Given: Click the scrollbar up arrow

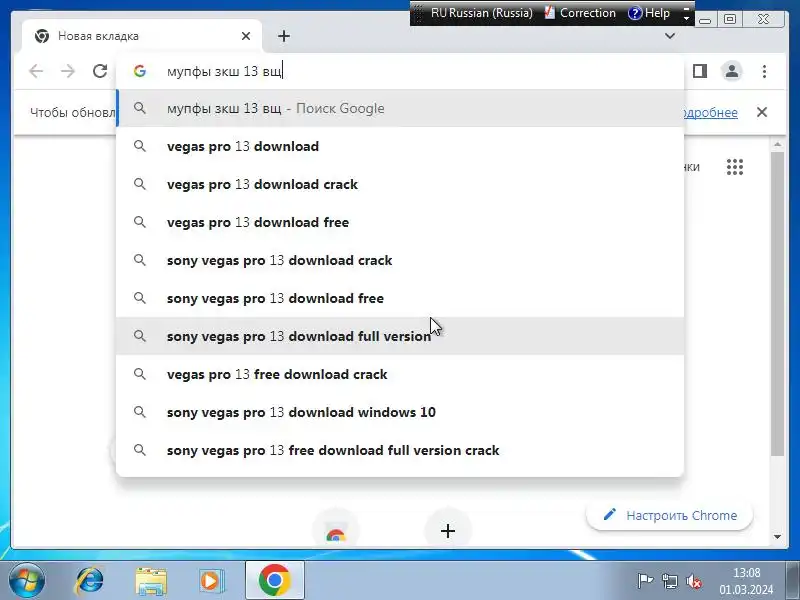Looking at the screenshot, I should pos(777,145).
